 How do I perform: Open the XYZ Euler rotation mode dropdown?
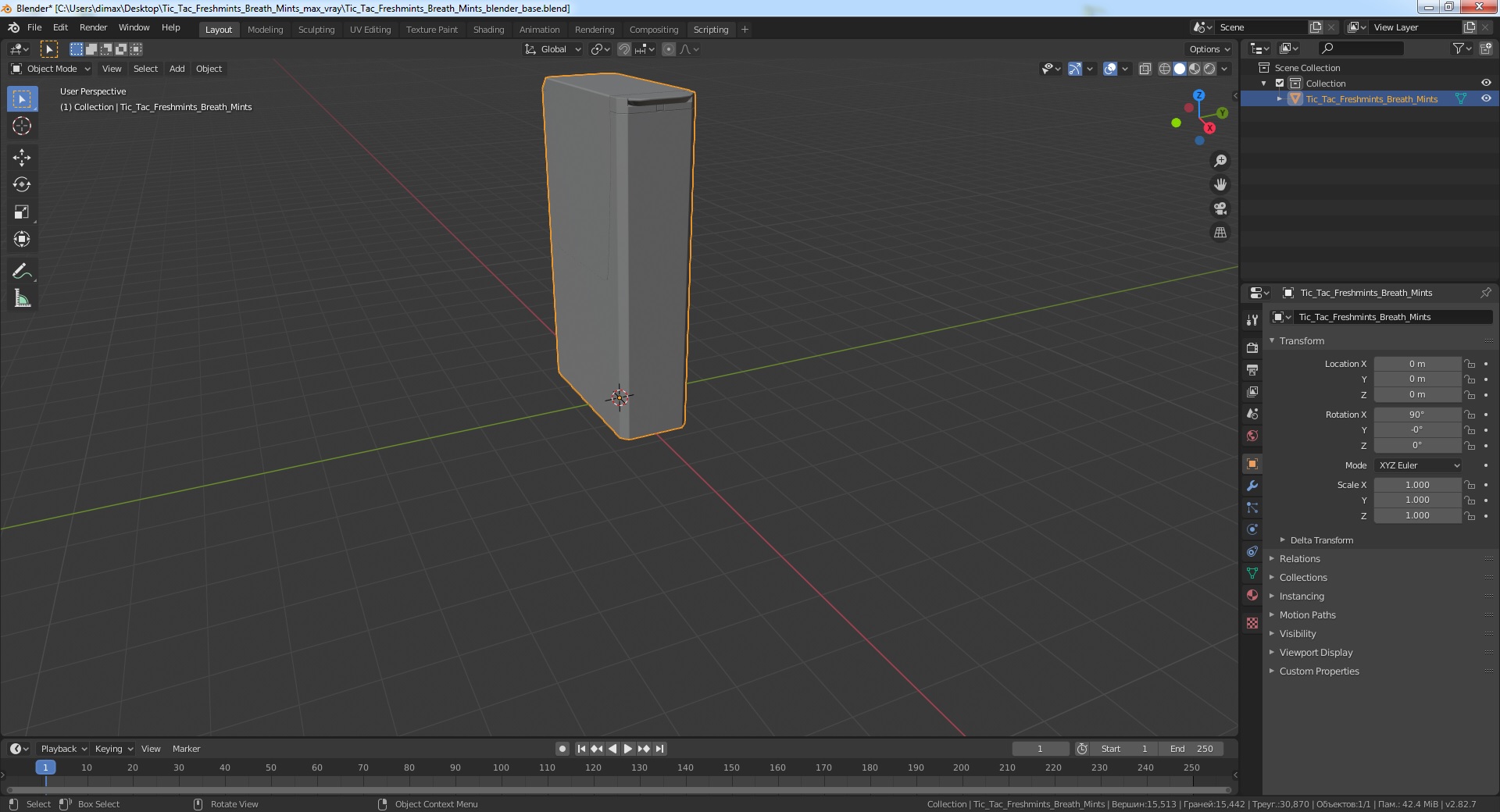click(x=1417, y=465)
